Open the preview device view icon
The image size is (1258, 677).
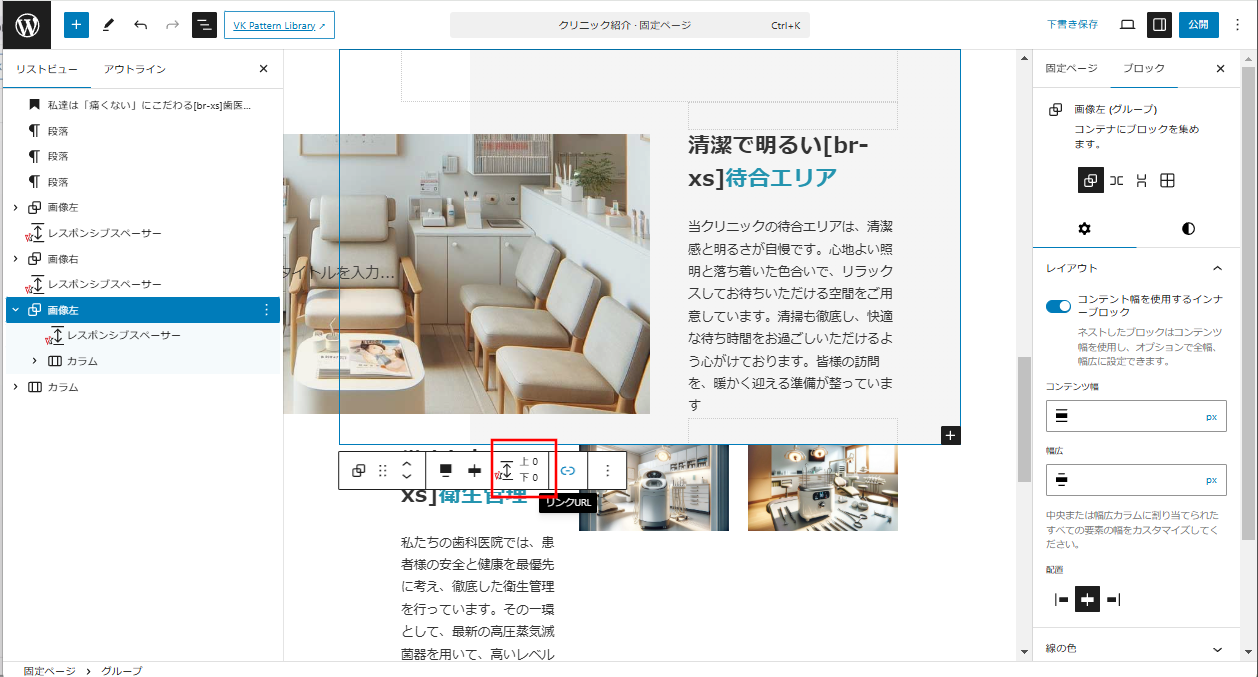point(1127,25)
